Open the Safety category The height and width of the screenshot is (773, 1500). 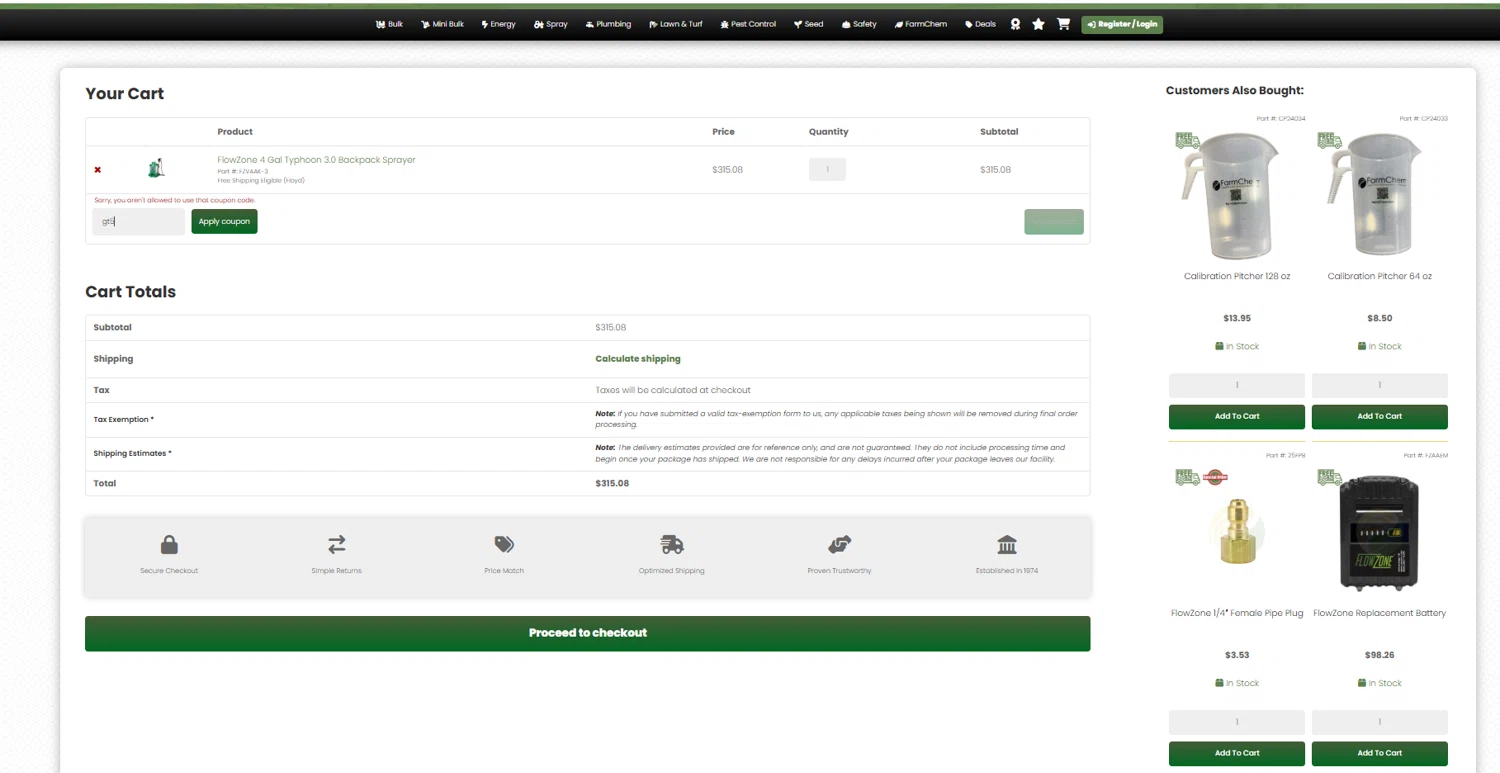(x=859, y=24)
